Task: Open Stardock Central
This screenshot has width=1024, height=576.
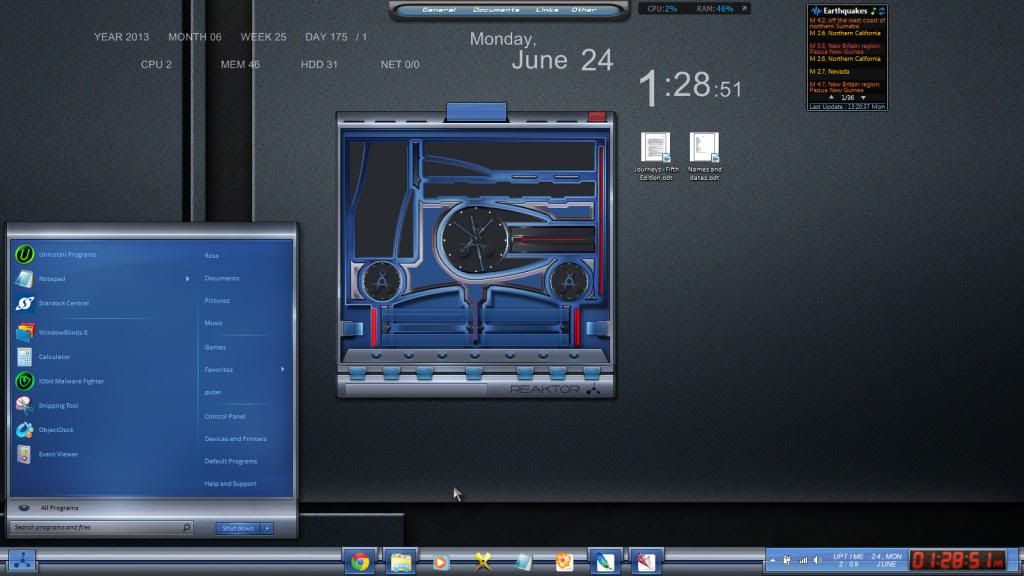Action: [x=52, y=303]
